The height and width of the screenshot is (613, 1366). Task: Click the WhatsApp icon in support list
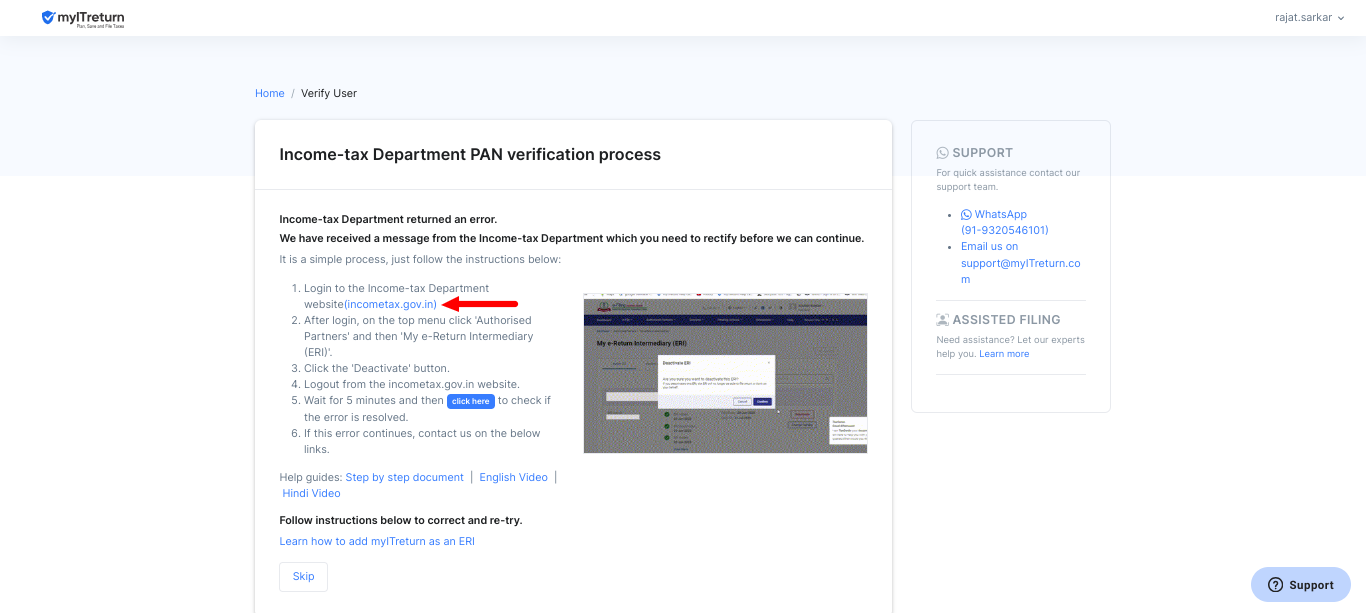pyautogui.click(x=966, y=214)
